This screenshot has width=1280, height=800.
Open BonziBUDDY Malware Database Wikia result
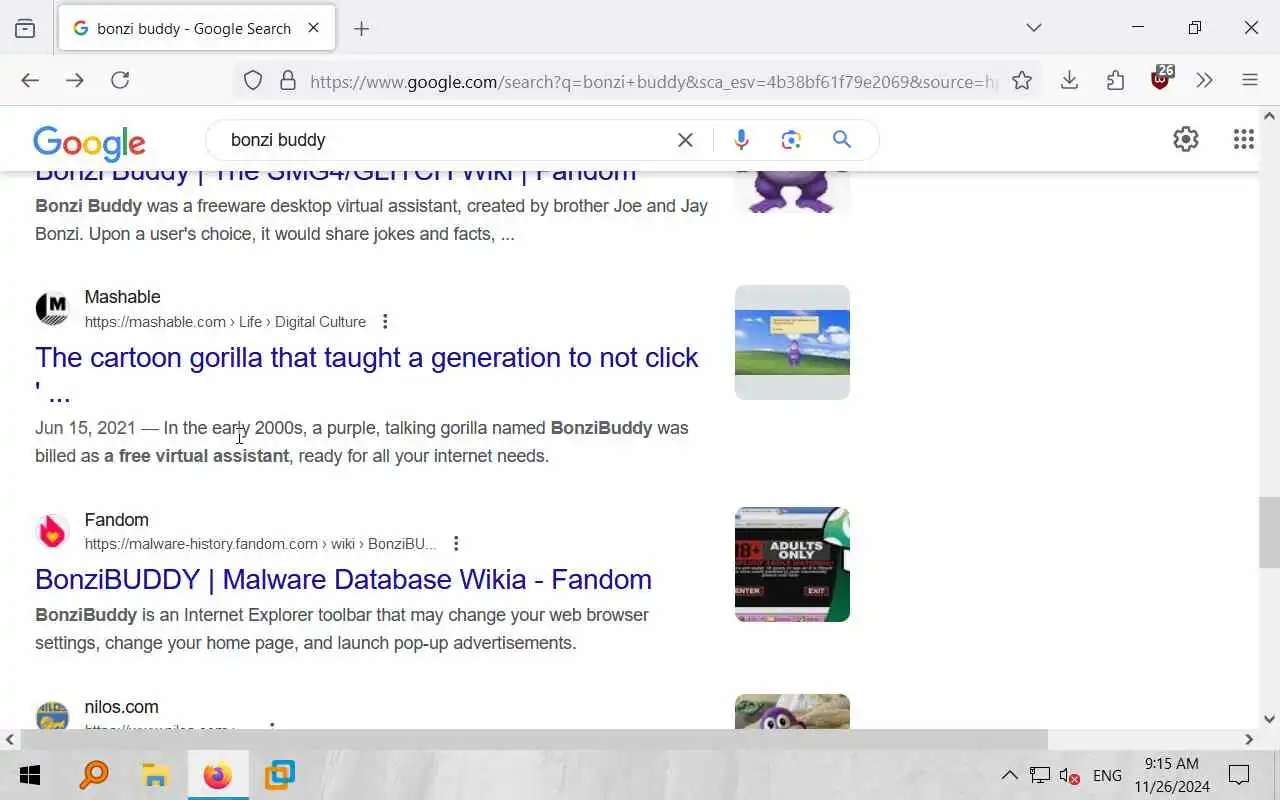click(343, 579)
